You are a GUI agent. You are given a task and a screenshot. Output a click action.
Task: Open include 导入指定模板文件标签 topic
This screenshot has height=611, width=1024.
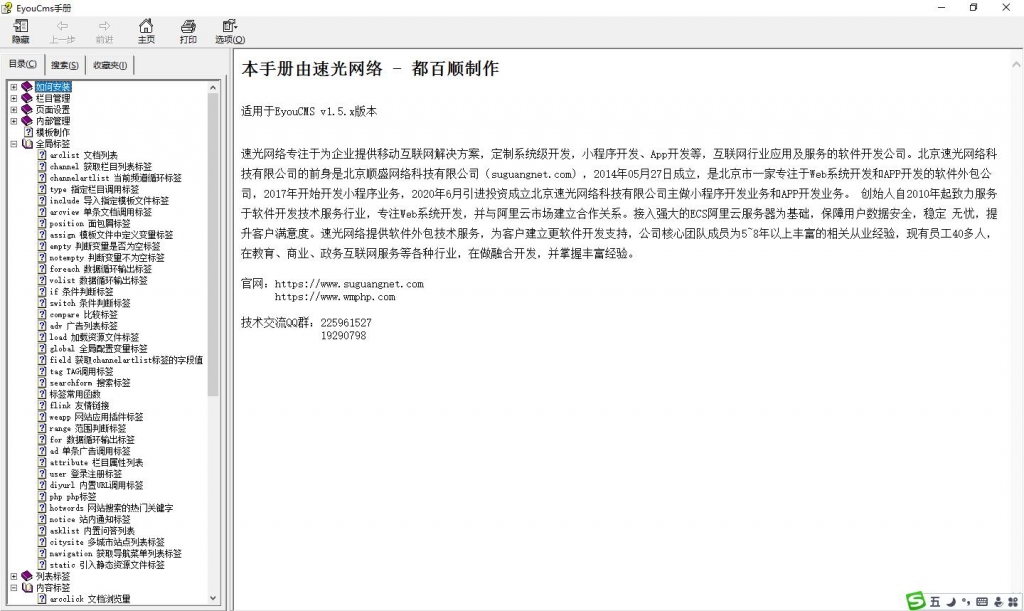(x=109, y=201)
